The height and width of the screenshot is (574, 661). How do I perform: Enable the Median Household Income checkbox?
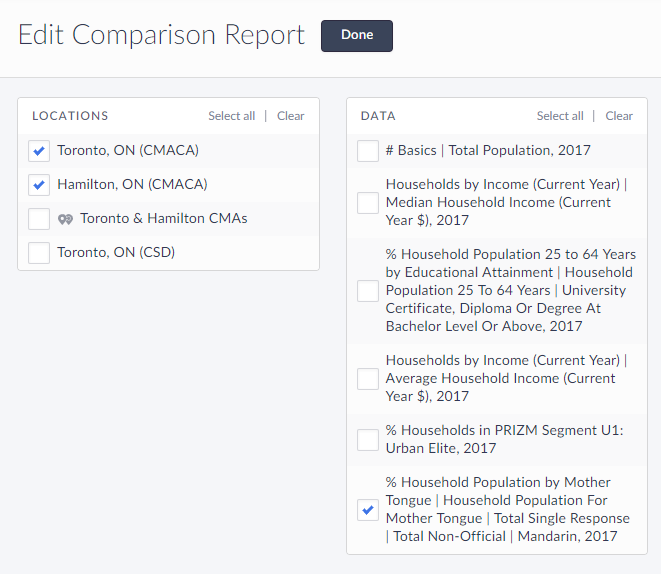[x=368, y=203]
